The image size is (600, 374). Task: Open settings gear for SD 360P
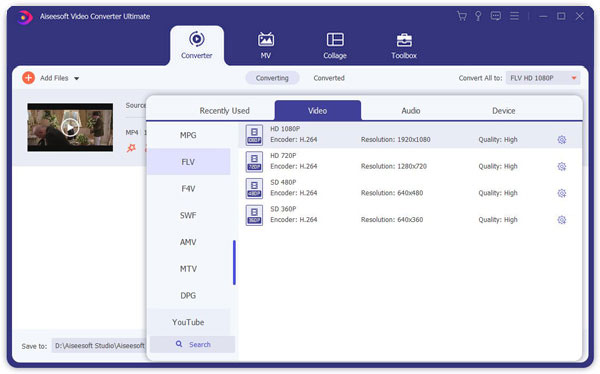pos(562,220)
